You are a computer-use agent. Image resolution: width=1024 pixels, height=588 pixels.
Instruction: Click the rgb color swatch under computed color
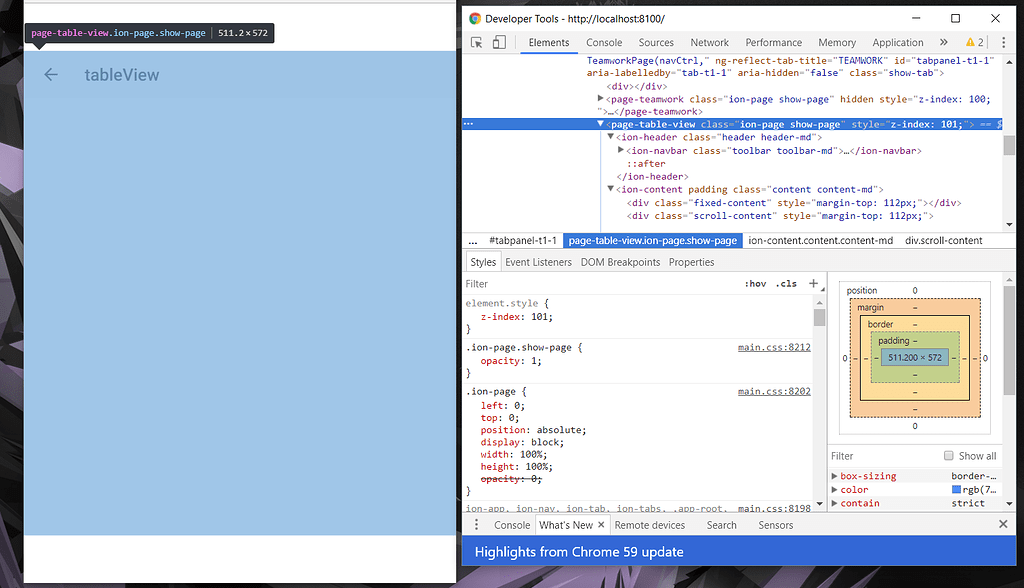click(x=958, y=489)
